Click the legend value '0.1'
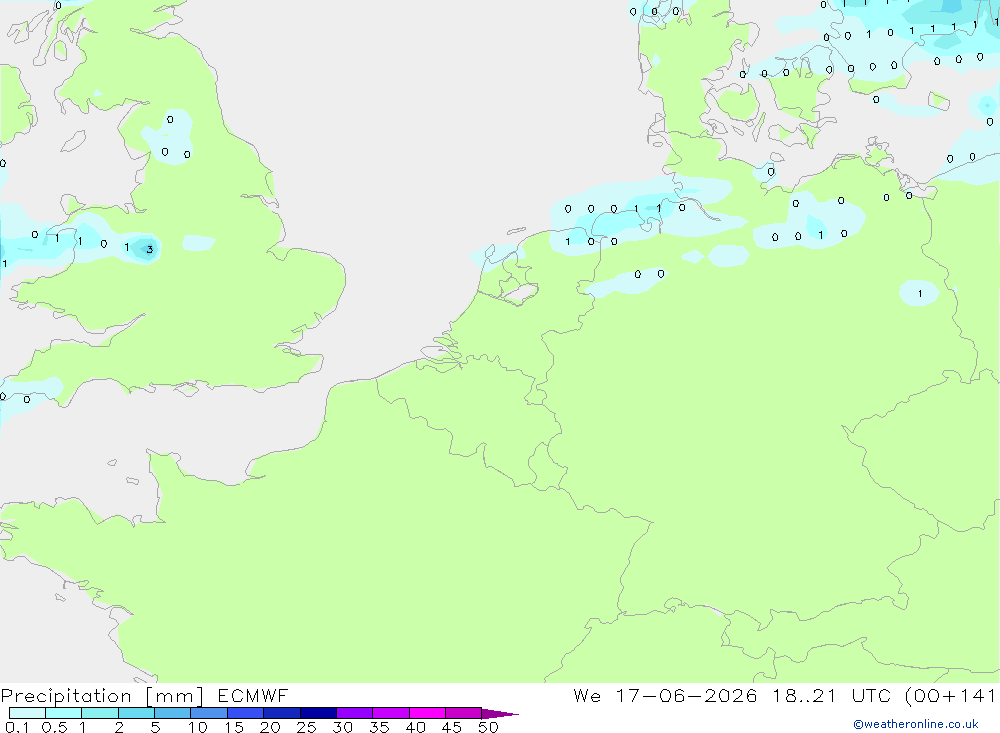The image size is (1000, 733). (x=17, y=727)
